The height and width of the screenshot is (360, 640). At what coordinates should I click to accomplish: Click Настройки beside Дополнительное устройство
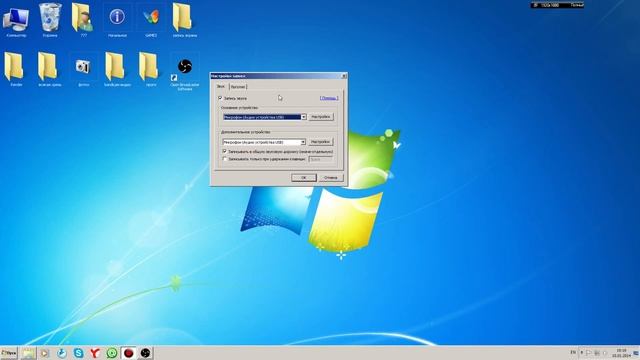[x=320, y=142]
